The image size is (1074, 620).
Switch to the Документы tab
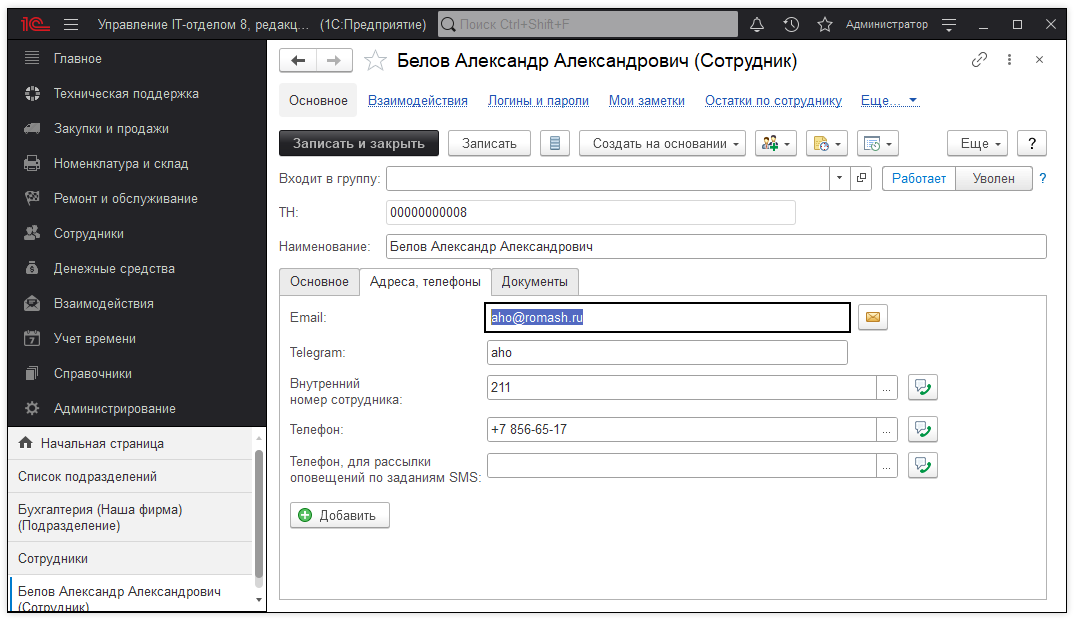pos(534,282)
